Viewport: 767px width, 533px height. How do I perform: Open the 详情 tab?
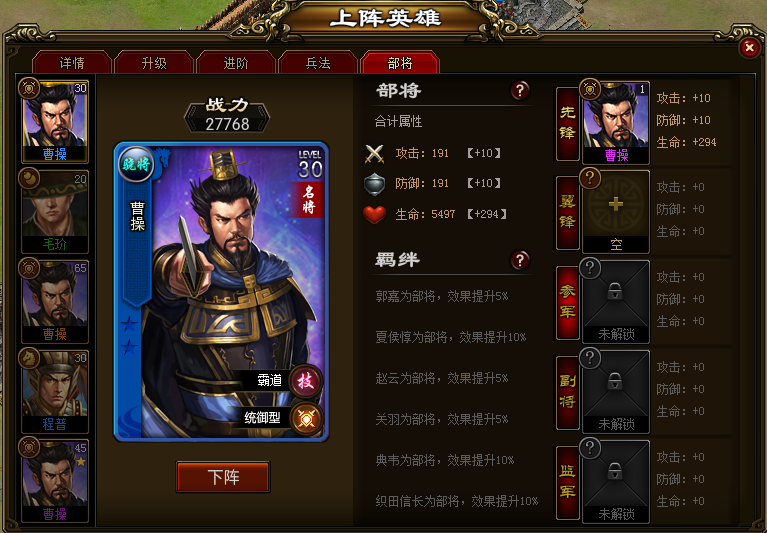pos(72,63)
